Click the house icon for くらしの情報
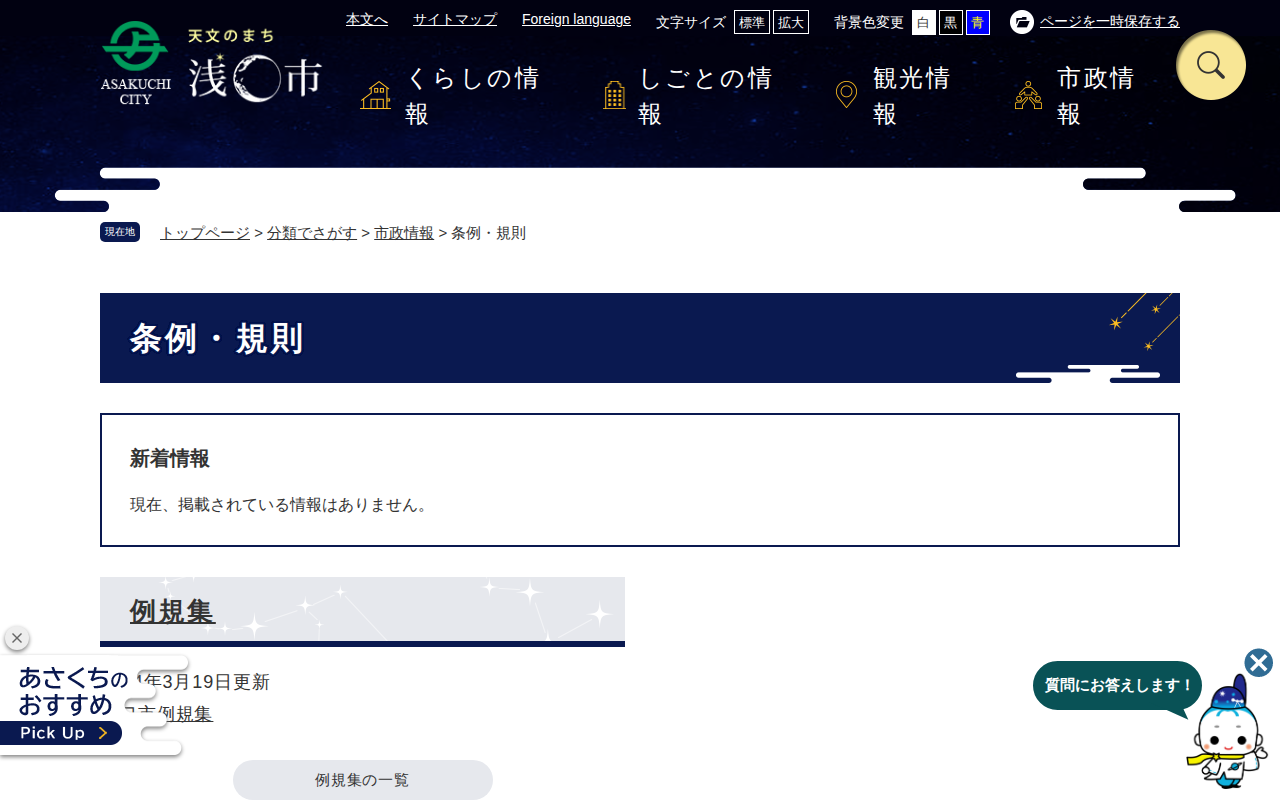This screenshot has width=1280, height=800. pyautogui.click(x=376, y=96)
